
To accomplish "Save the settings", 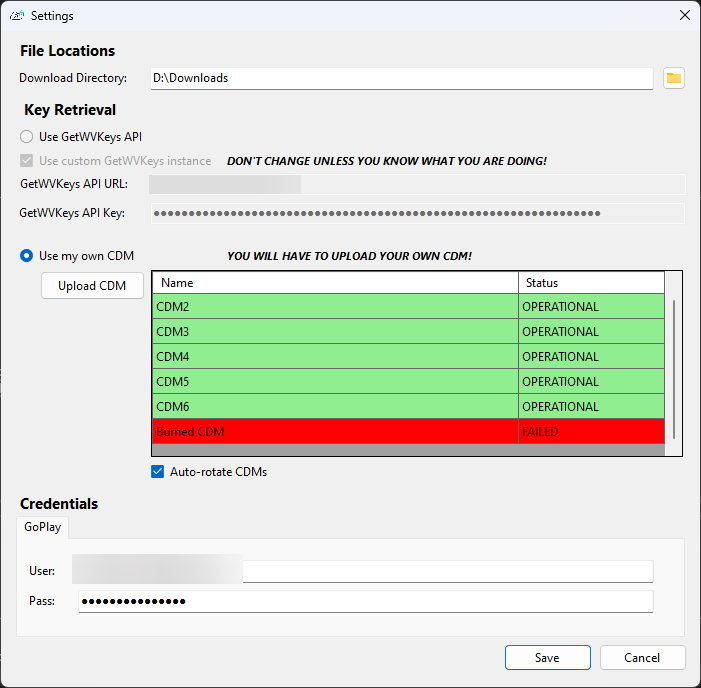I will pos(548,658).
